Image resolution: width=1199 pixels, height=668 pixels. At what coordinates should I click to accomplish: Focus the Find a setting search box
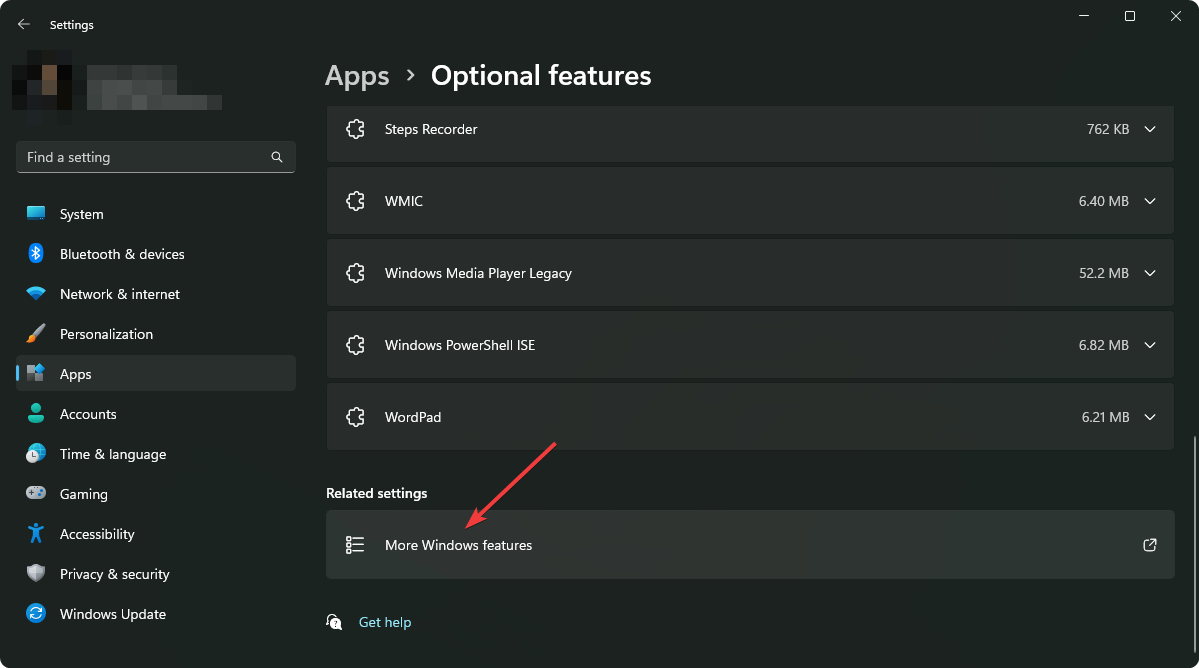156,157
